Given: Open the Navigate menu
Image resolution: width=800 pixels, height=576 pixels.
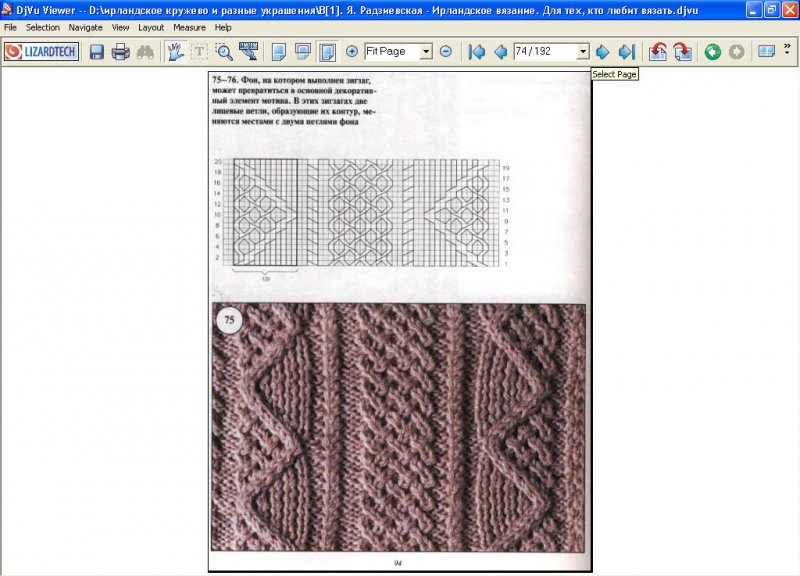Looking at the screenshot, I should point(86,28).
